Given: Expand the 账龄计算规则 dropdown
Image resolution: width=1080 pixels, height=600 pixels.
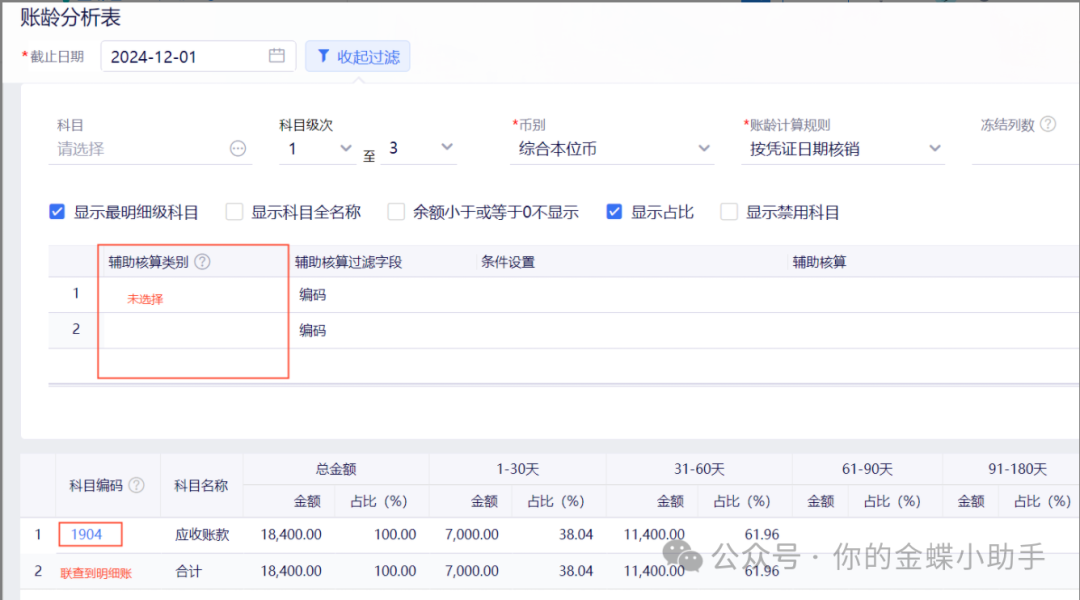Looking at the screenshot, I should 845,149.
